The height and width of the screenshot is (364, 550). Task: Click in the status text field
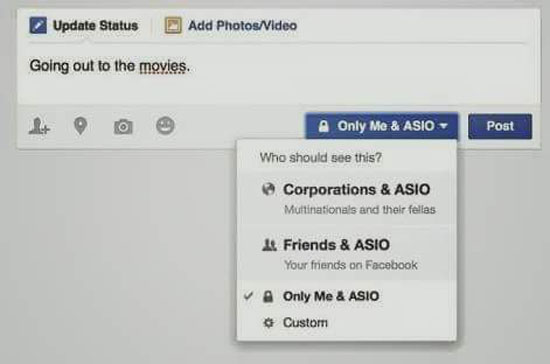pyautogui.click(x=279, y=74)
